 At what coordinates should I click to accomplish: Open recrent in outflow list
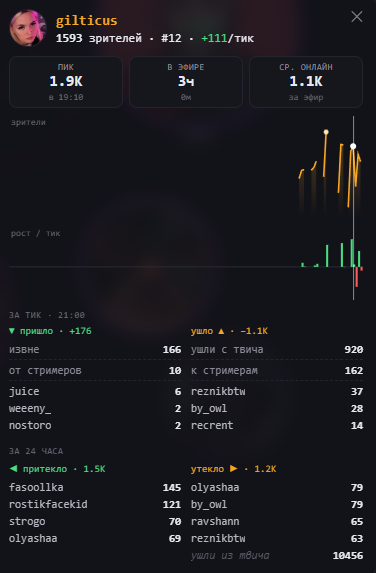(277, 425)
